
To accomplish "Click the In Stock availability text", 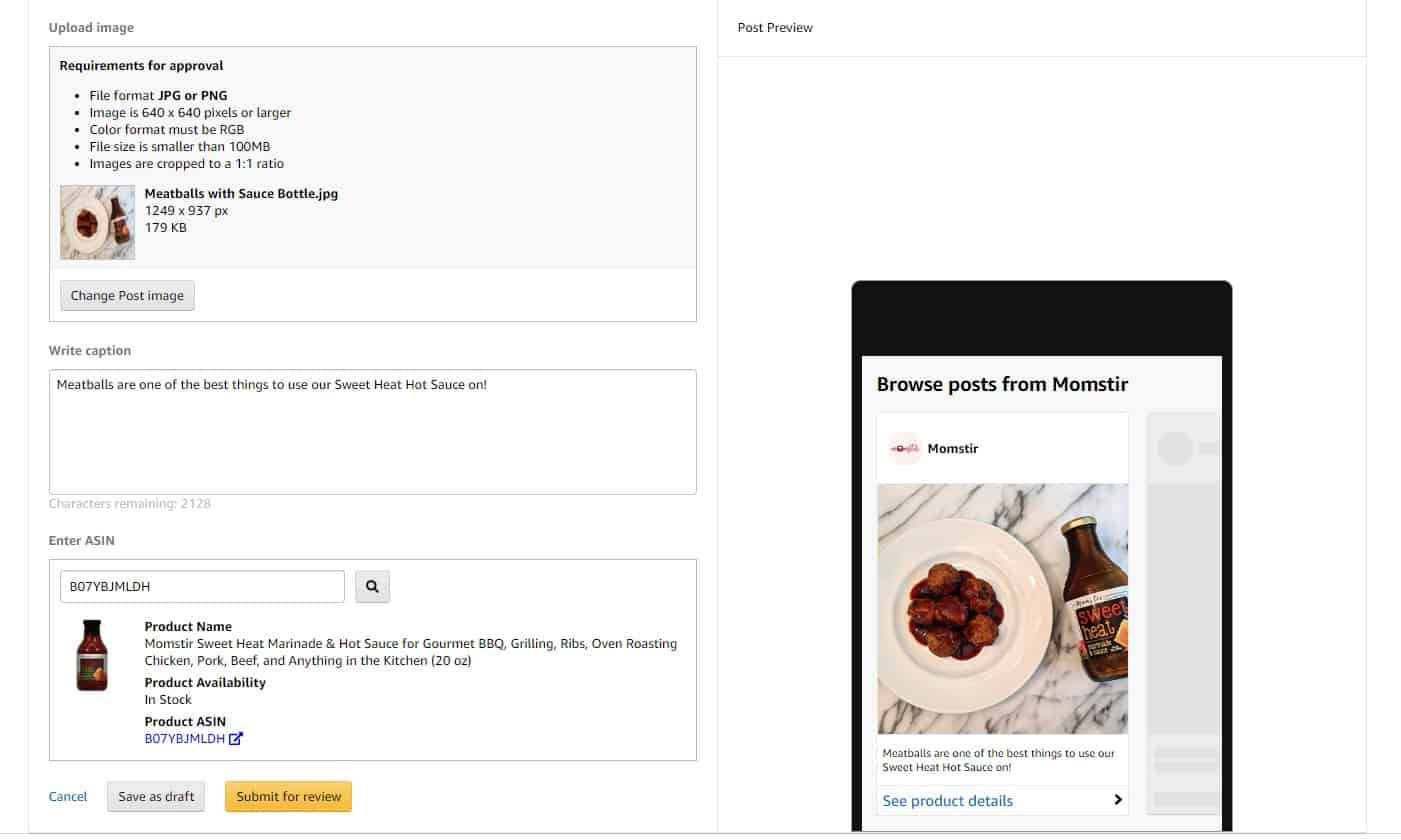I will pos(168,700).
